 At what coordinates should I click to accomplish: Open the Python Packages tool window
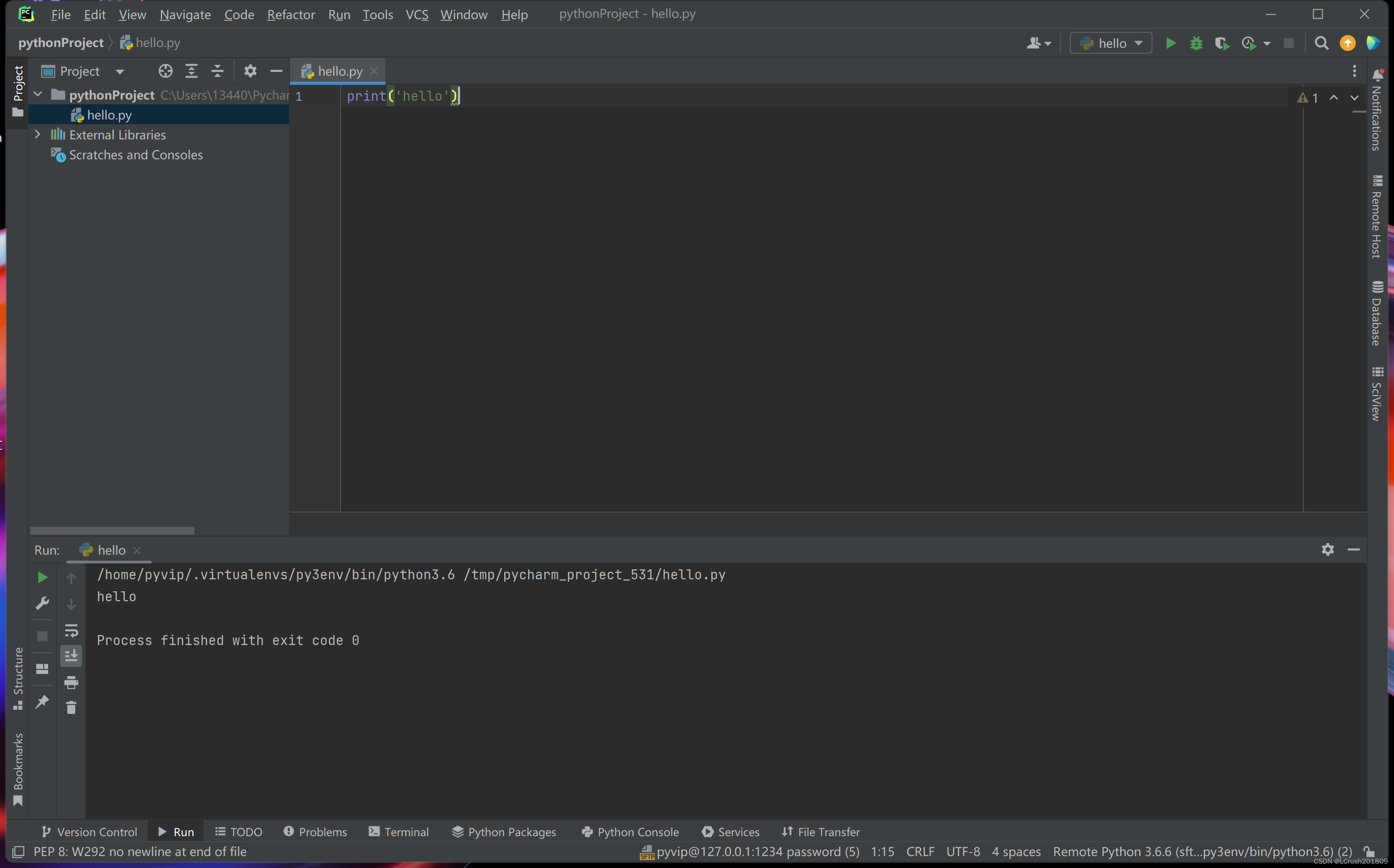tap(511, 831)
